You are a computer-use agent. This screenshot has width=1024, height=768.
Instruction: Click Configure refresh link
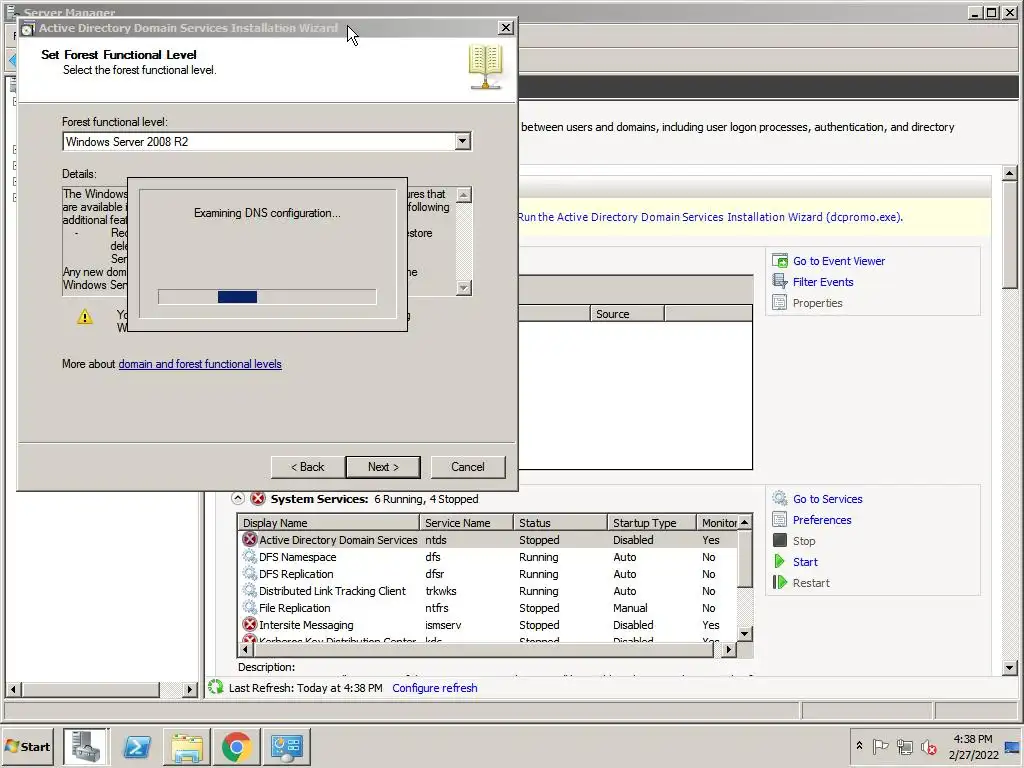point(434,688)
